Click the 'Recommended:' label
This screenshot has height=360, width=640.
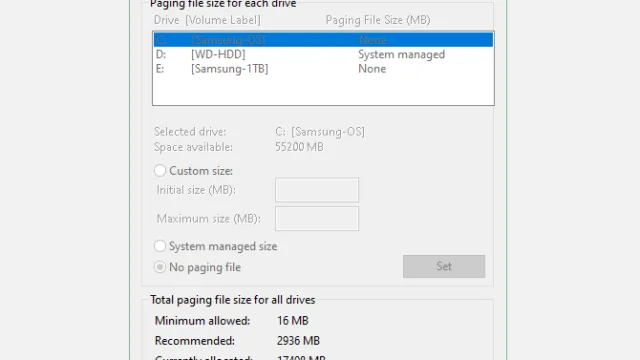click(x=195, y=341)
